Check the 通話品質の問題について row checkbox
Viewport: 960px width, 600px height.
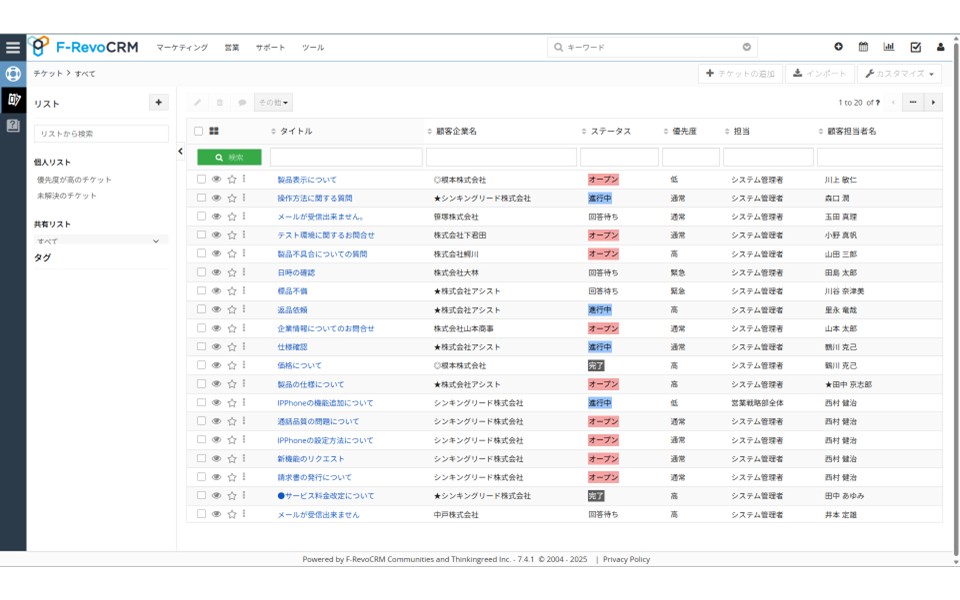[201, 421]
